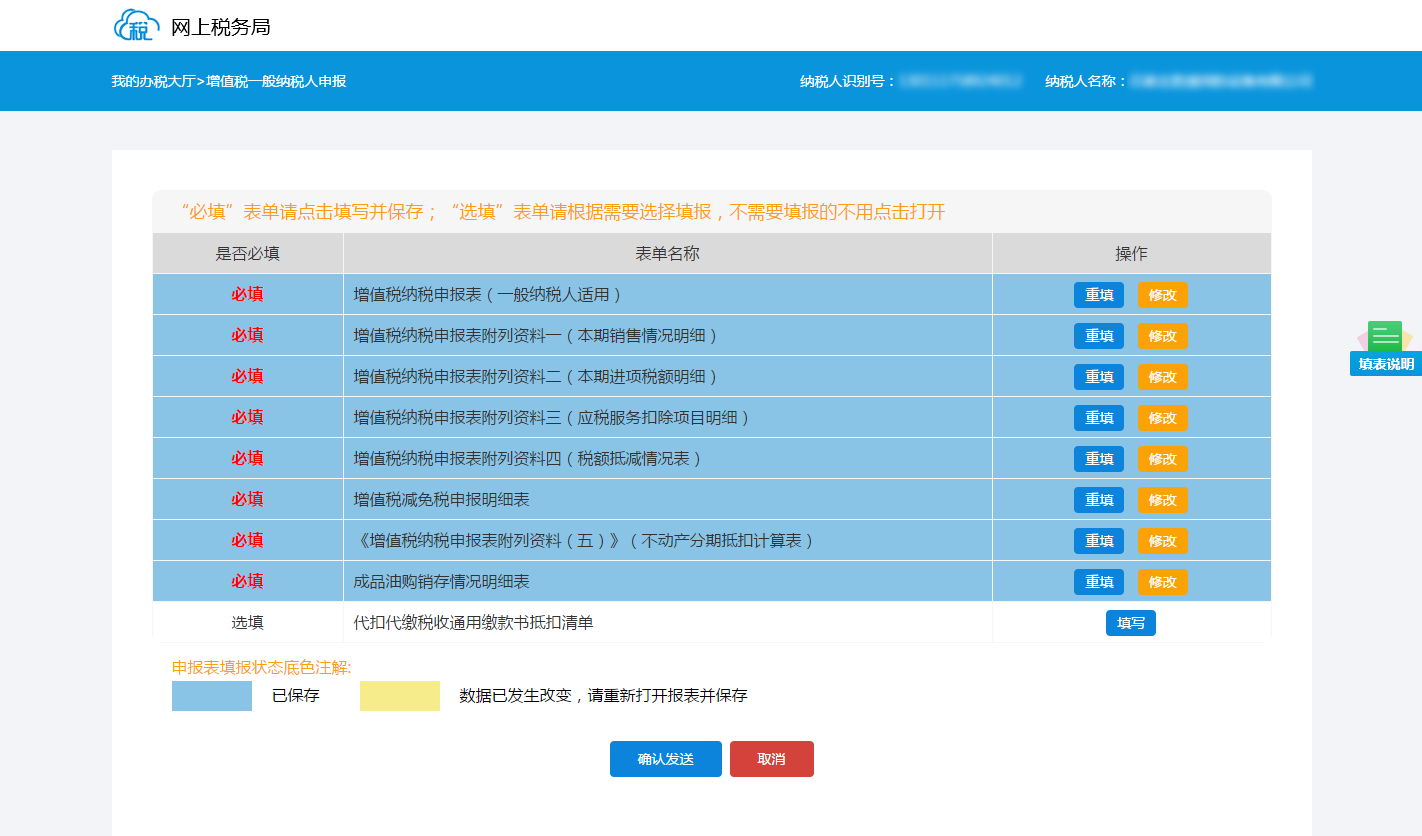Click 填写 for 代扣代缴税收通用缴款书抵扣清单
Screen dimensions: 1422x836
tap(1130, 623)
